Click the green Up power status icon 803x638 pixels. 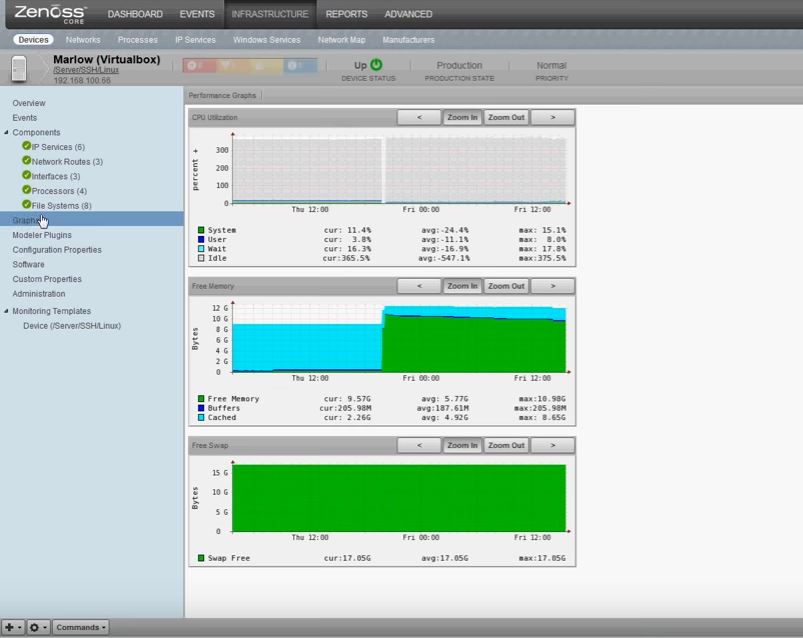pyautogui.click(x=376, y=65)
